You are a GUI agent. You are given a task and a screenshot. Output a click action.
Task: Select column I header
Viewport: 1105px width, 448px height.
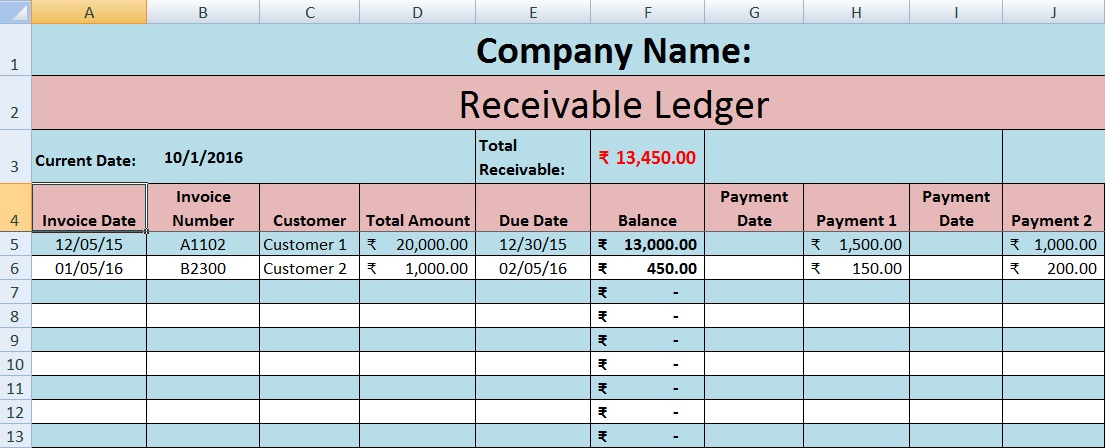(956, 12)
